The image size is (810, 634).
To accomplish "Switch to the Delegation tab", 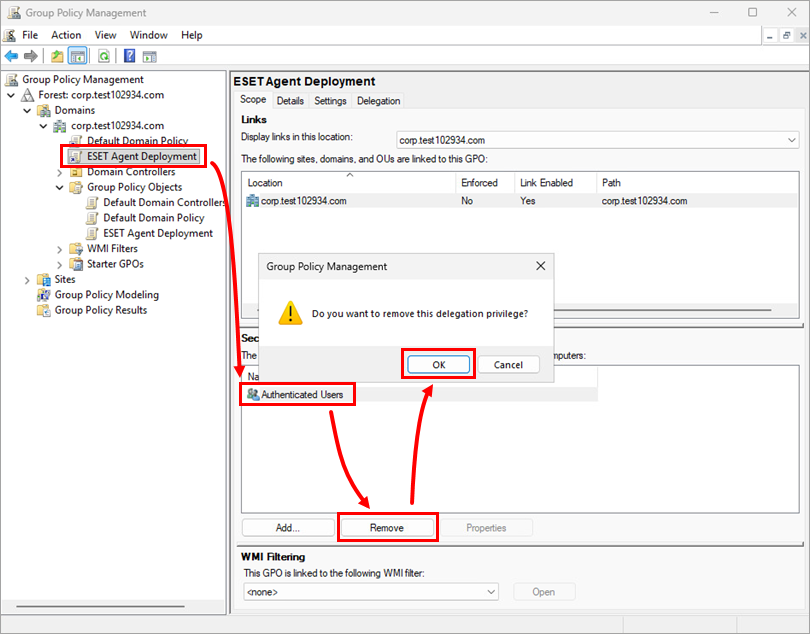I will coord(378,101).
